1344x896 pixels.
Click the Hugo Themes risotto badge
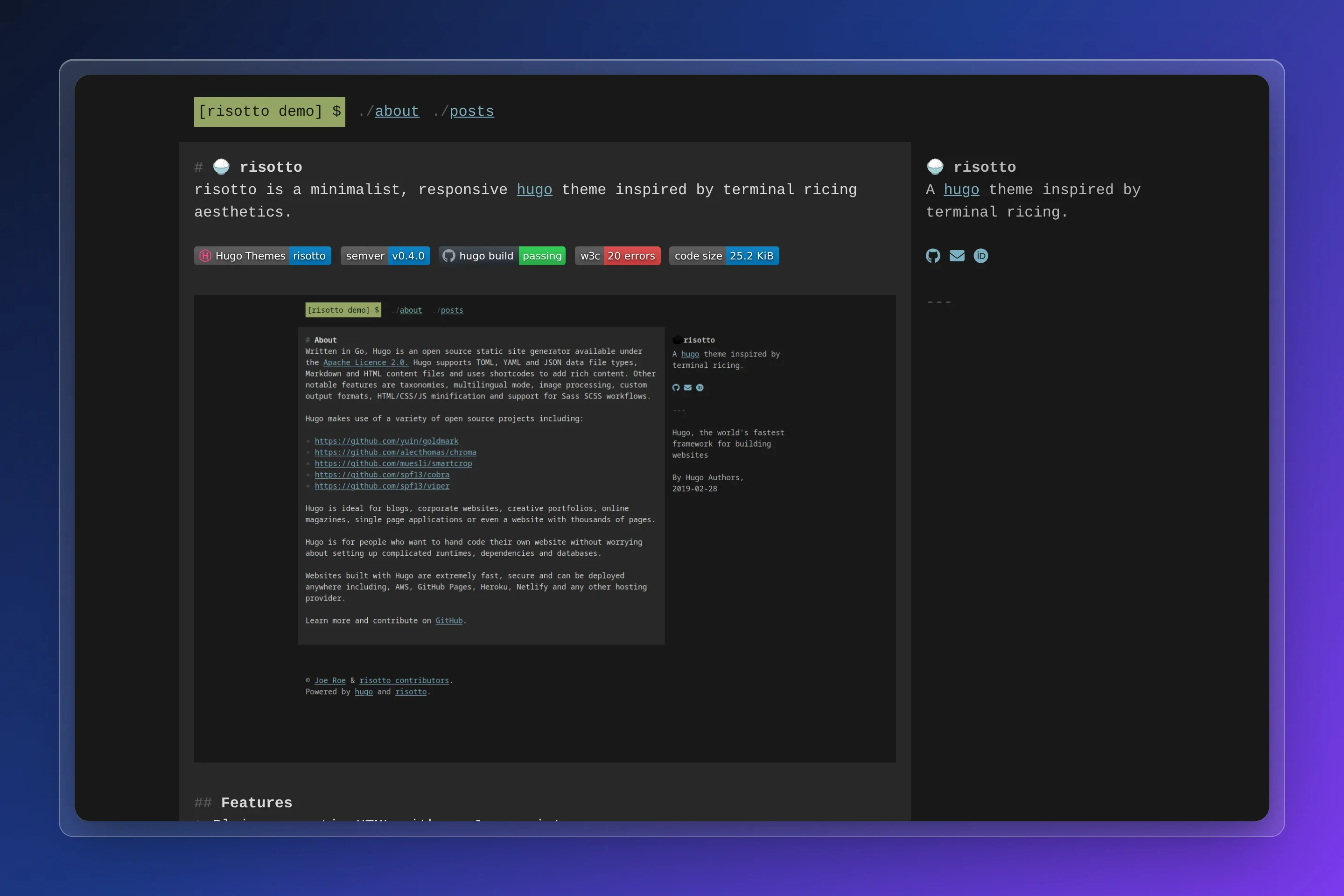[263, 255]
